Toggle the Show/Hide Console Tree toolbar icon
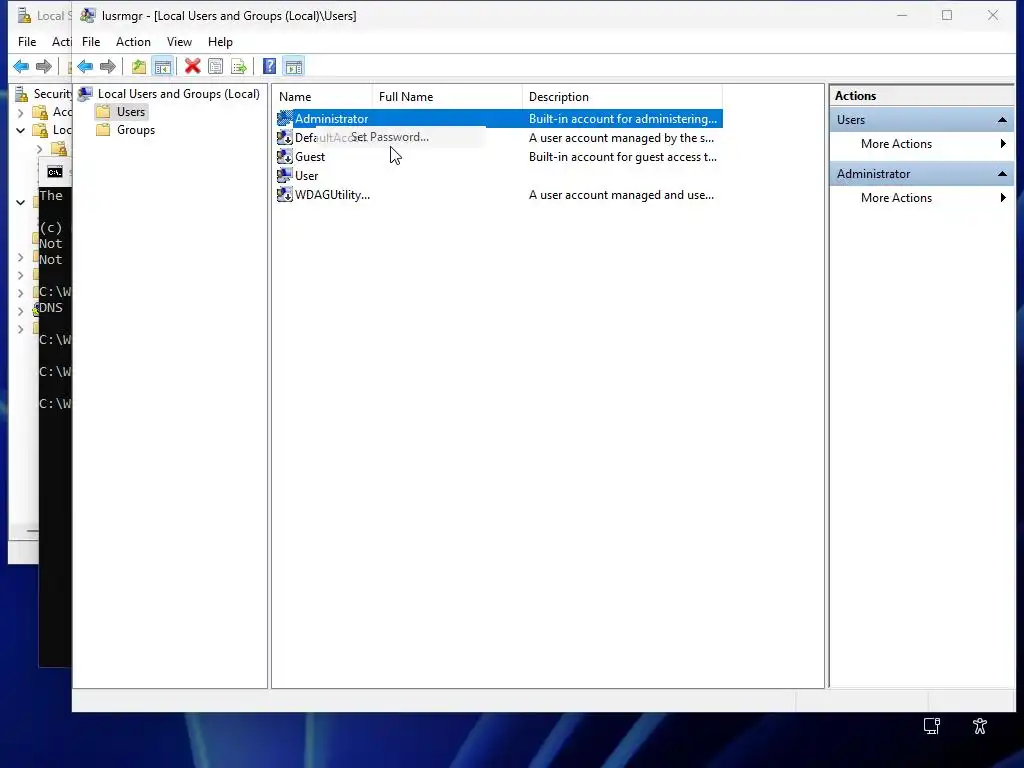Screen dimensions: 1024x768 163,66
